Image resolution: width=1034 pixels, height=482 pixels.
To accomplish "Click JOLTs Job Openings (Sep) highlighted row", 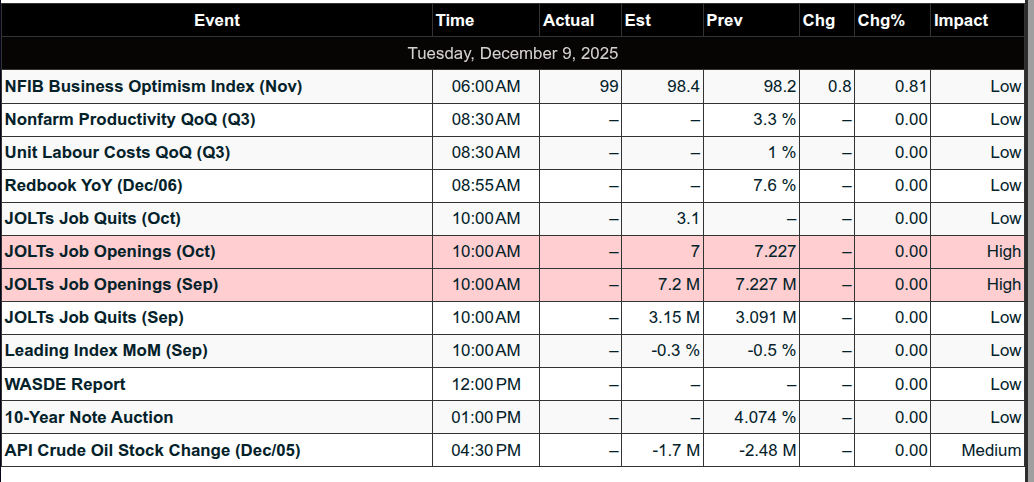I will pos(112,285).
